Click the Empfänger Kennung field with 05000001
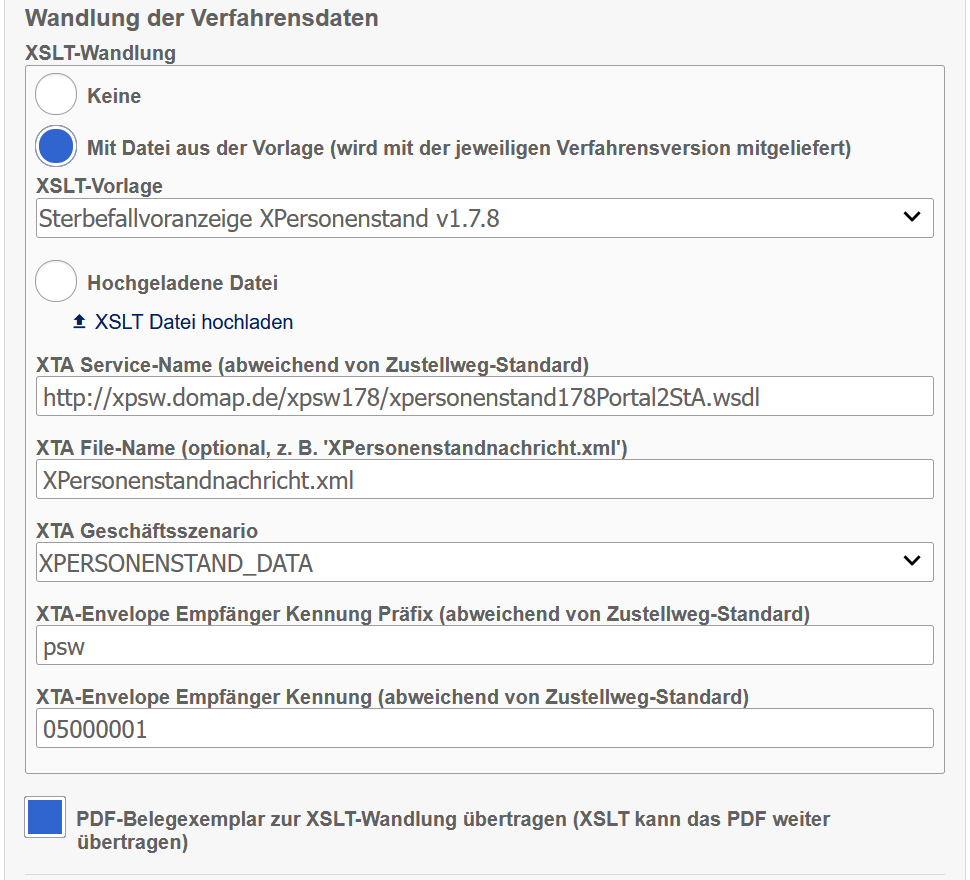The image size is (970, 880). [x=484, y=728]
